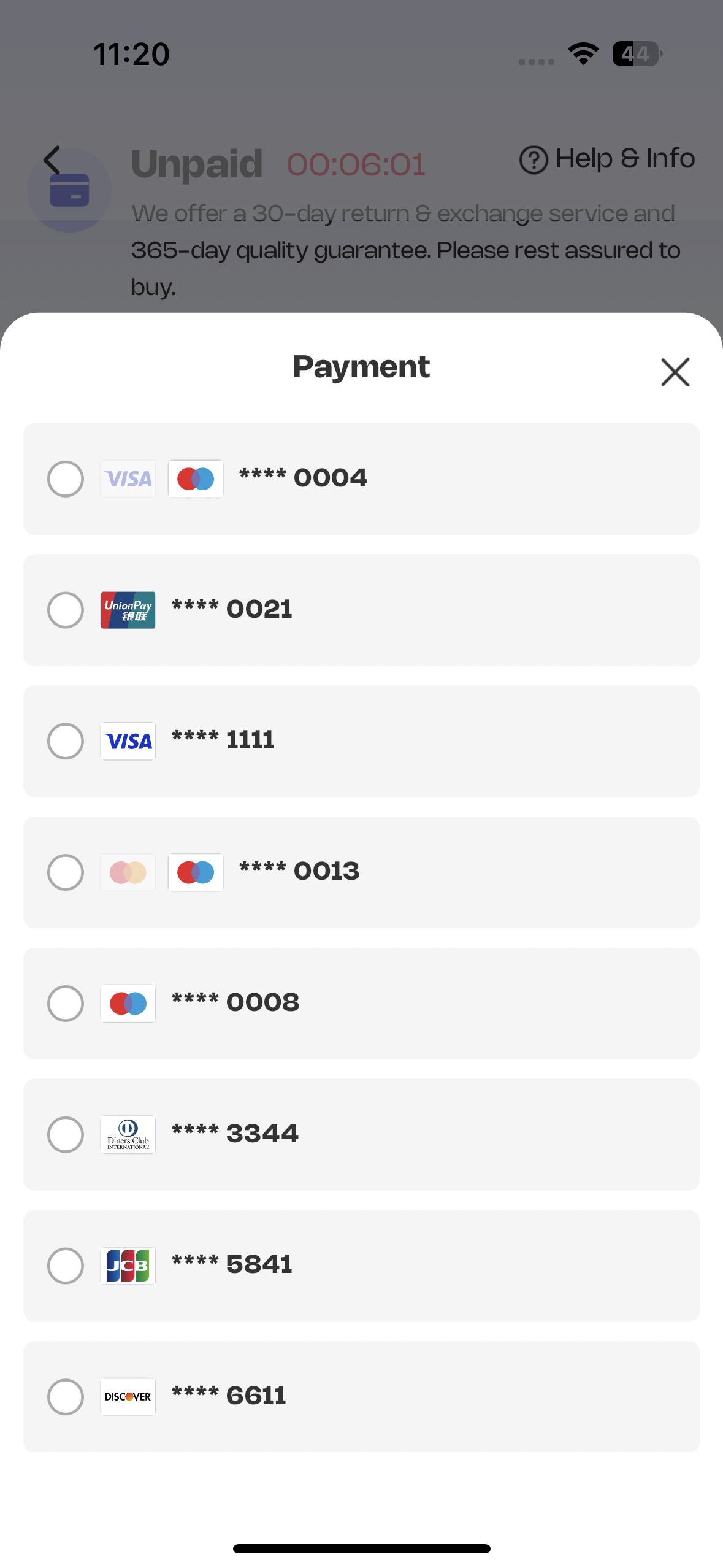This screenshot has width=723, height=1568.
Task: Click the JCB card logo
Action: coord(128,1266)
